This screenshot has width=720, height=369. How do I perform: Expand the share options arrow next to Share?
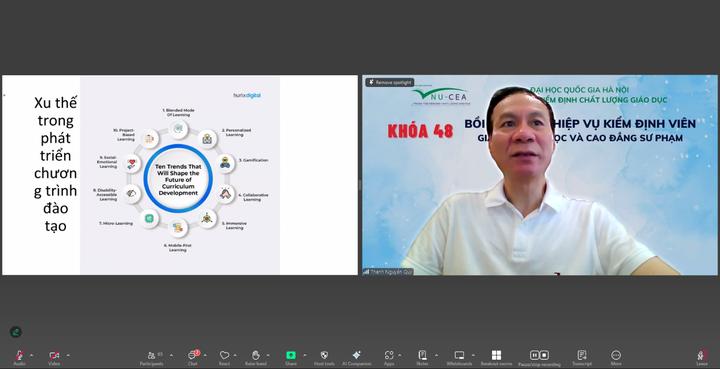click(x=304, y=355)
